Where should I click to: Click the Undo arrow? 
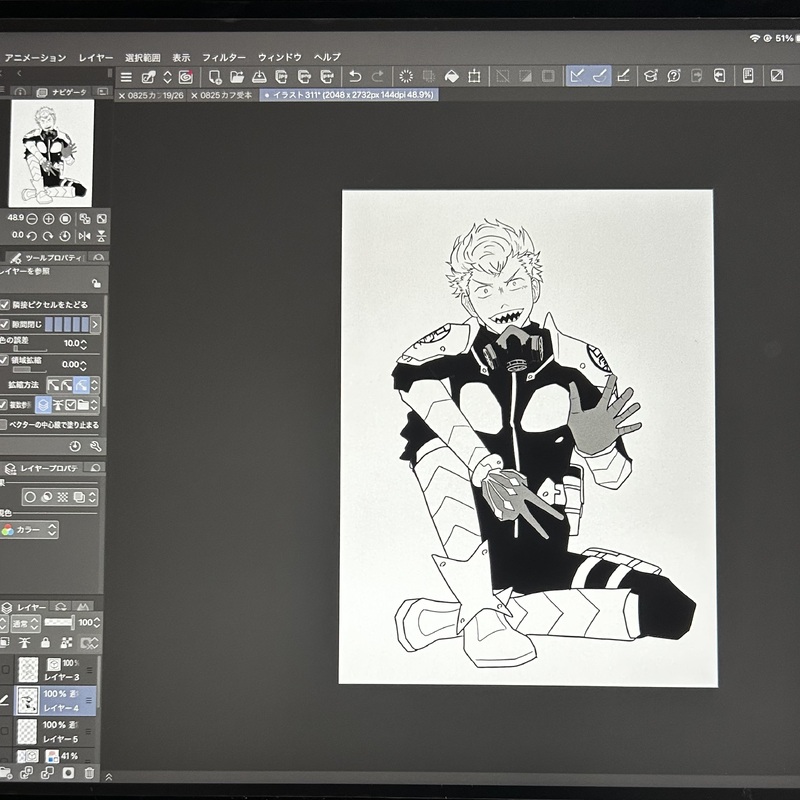click(355, 77)
